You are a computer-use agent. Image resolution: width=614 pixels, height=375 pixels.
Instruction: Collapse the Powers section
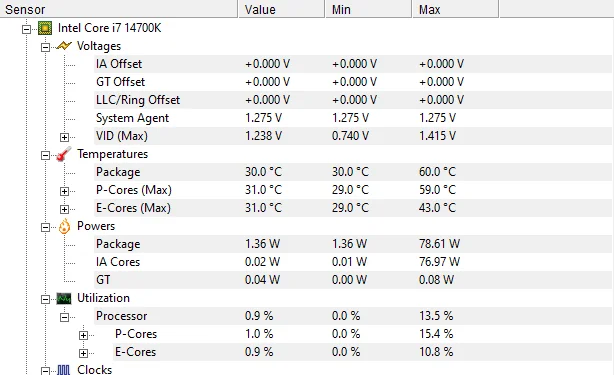(45, 227)
